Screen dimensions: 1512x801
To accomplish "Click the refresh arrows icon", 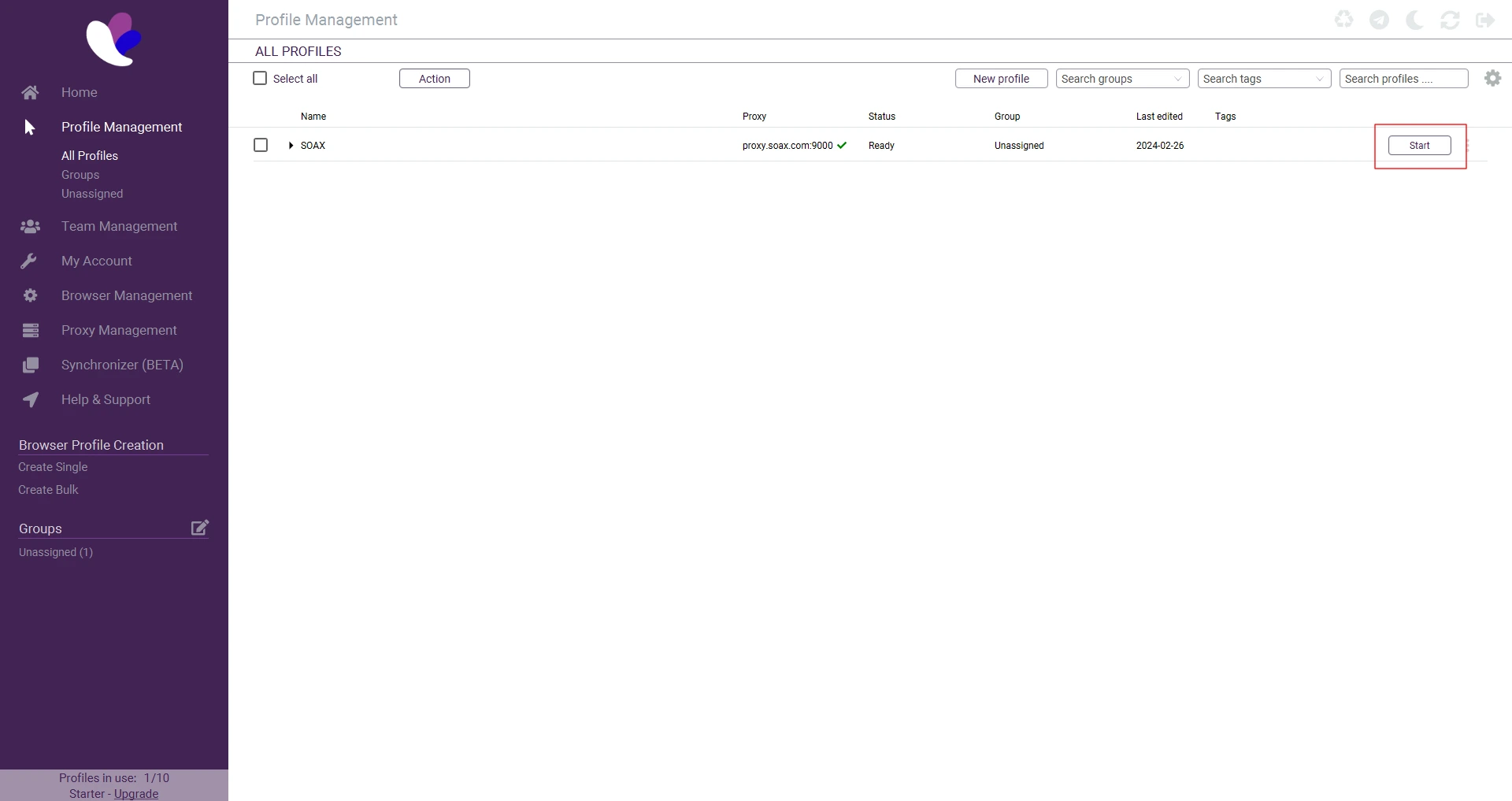I will pyautogui.click(x=1450, y=20).
